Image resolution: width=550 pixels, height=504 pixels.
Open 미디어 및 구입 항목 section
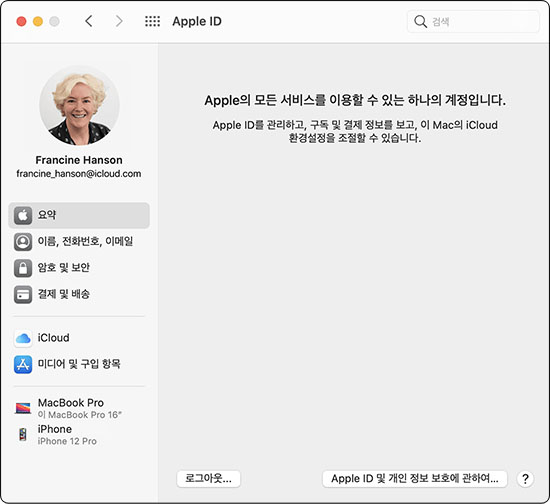click(x=79, y=364)
